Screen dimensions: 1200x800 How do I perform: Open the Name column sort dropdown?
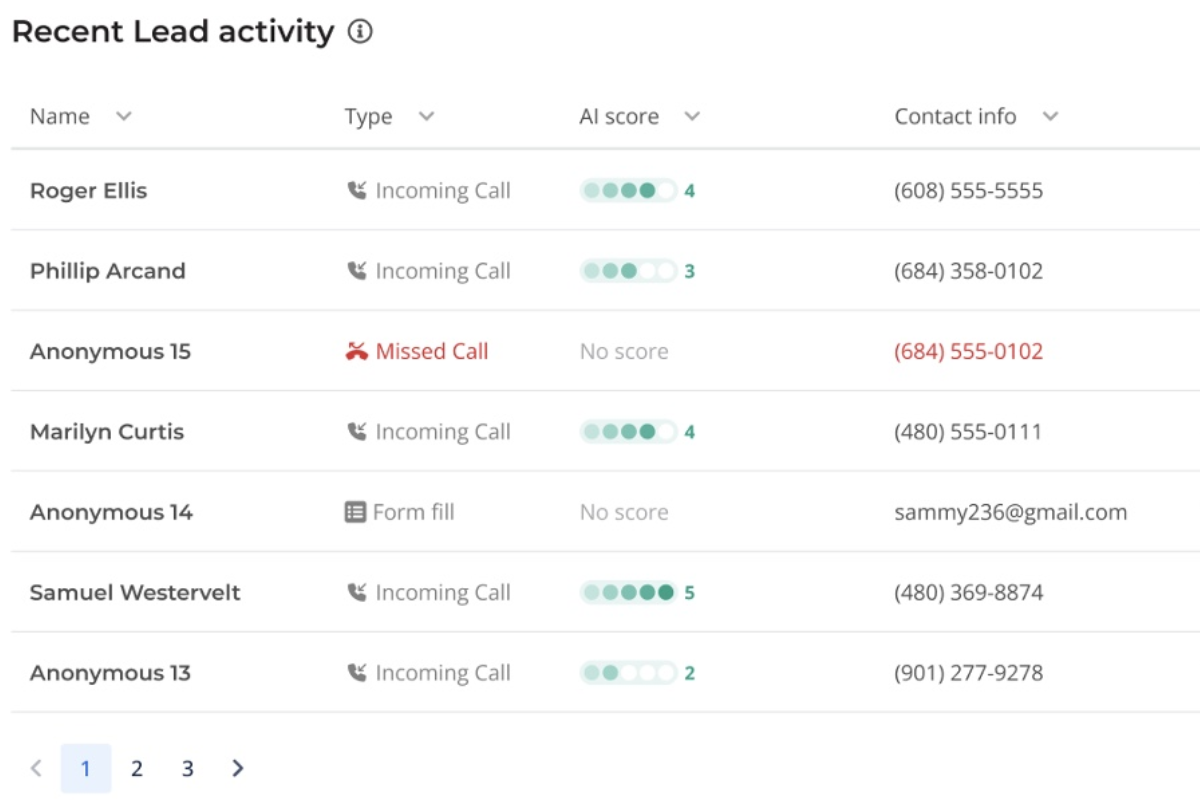tap(123, 117)
